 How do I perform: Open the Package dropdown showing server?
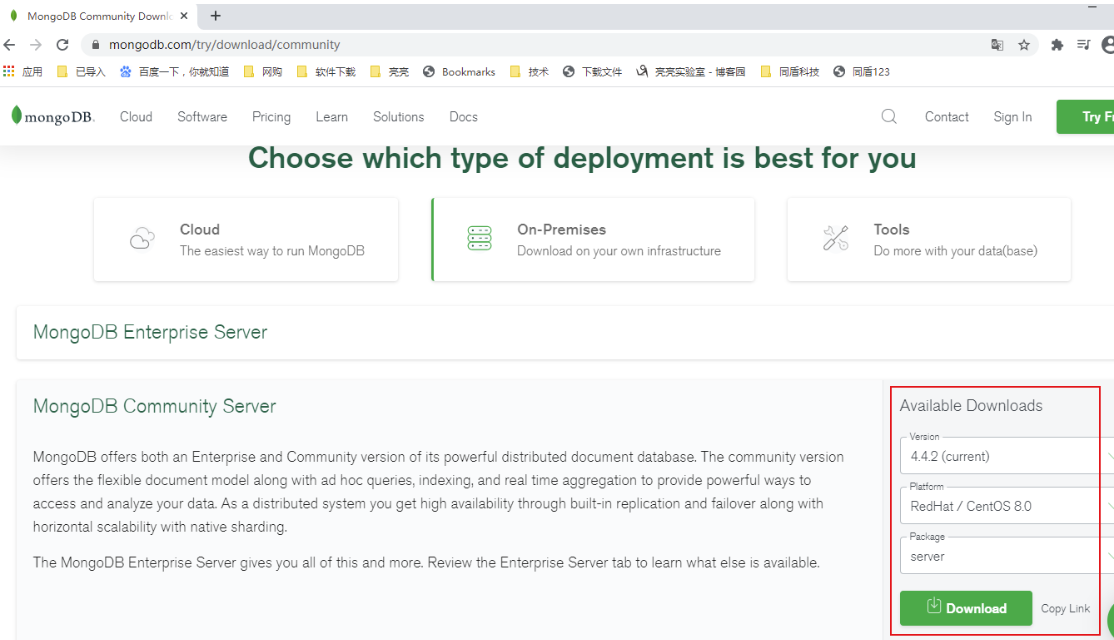click(1007, 556)
